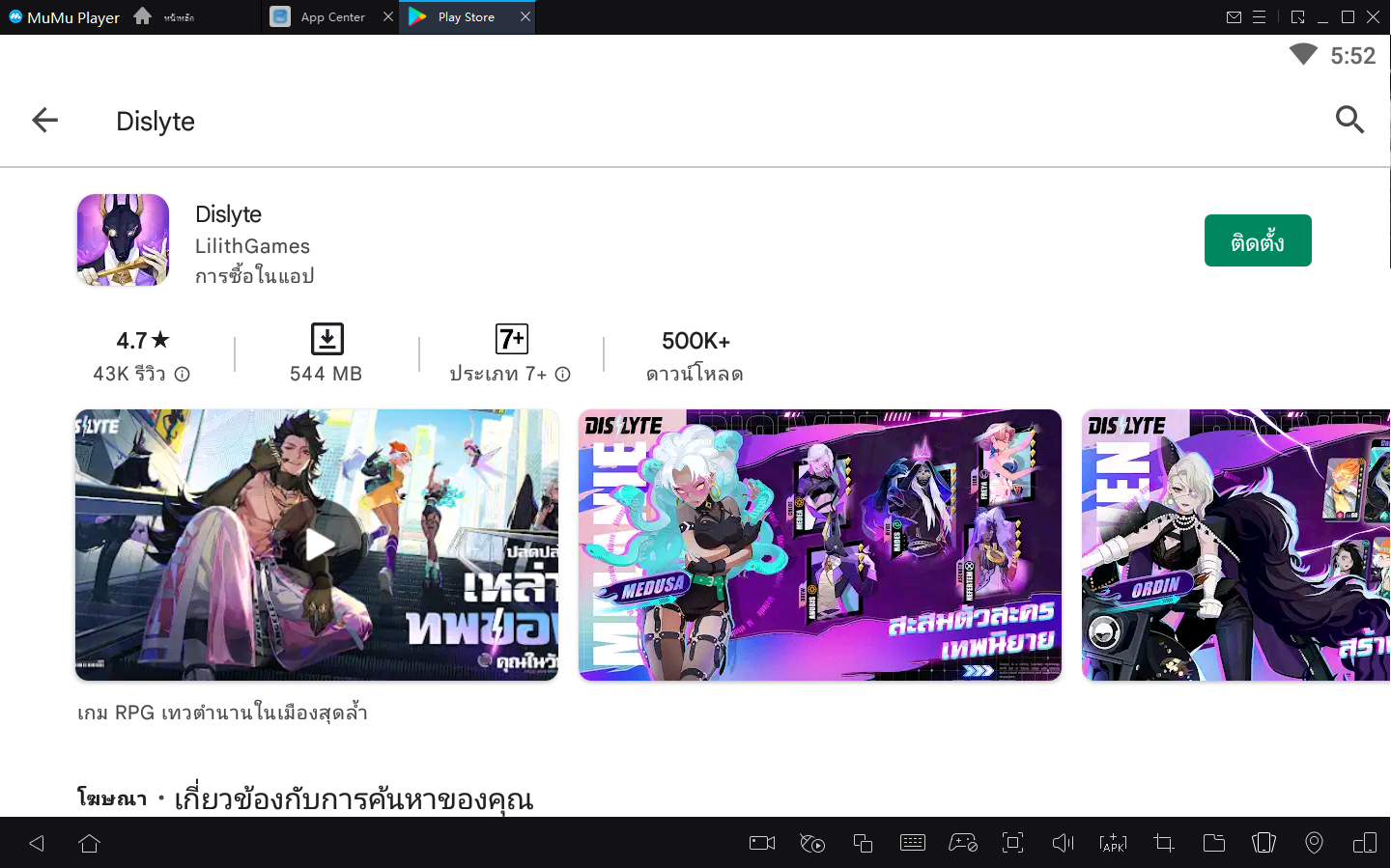The image size is (1391, 868).
Task: Open the video recorder tool in bottom toolbar
Action: coord(762,843)
